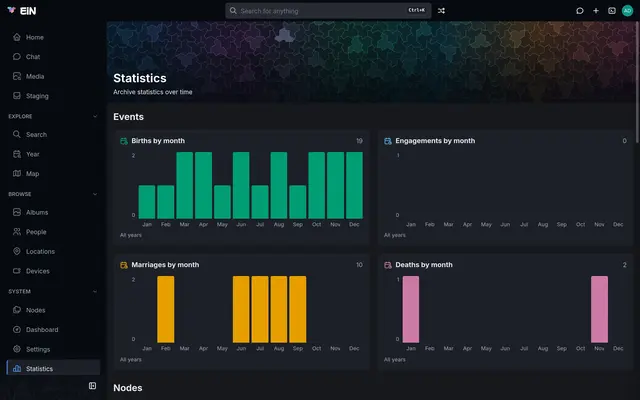Click the Marriages by month title
This screenshot has height=400, width=640.
click(165, 265)
